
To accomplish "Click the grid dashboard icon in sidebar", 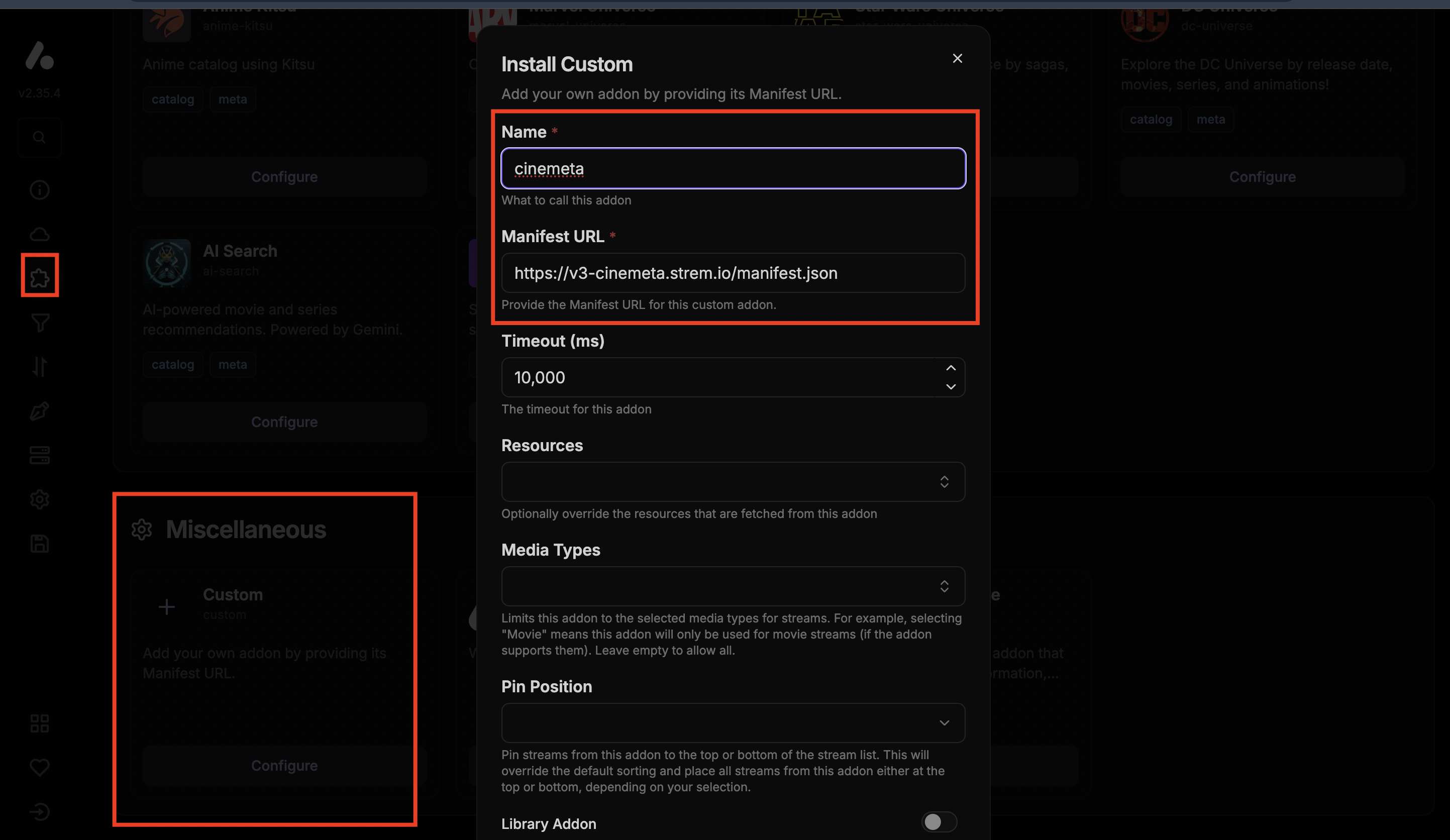I will pyautogui.click(x=39, y=722).
